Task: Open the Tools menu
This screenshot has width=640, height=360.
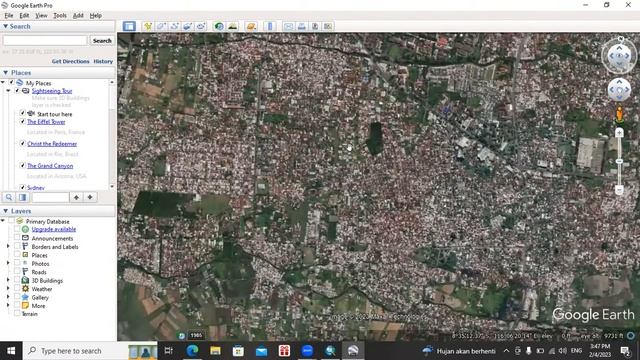Action: coord(60,16)
